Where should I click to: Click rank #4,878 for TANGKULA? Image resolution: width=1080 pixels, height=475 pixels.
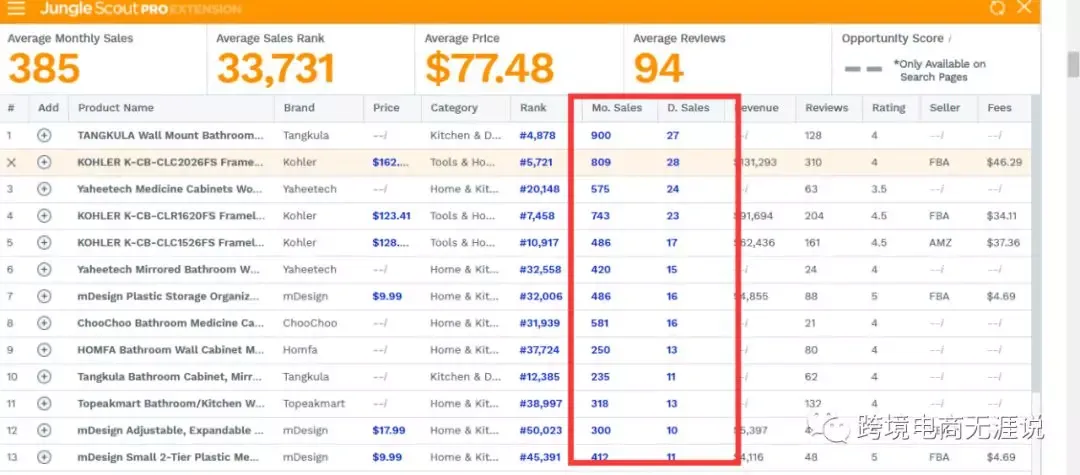[537, 136]
